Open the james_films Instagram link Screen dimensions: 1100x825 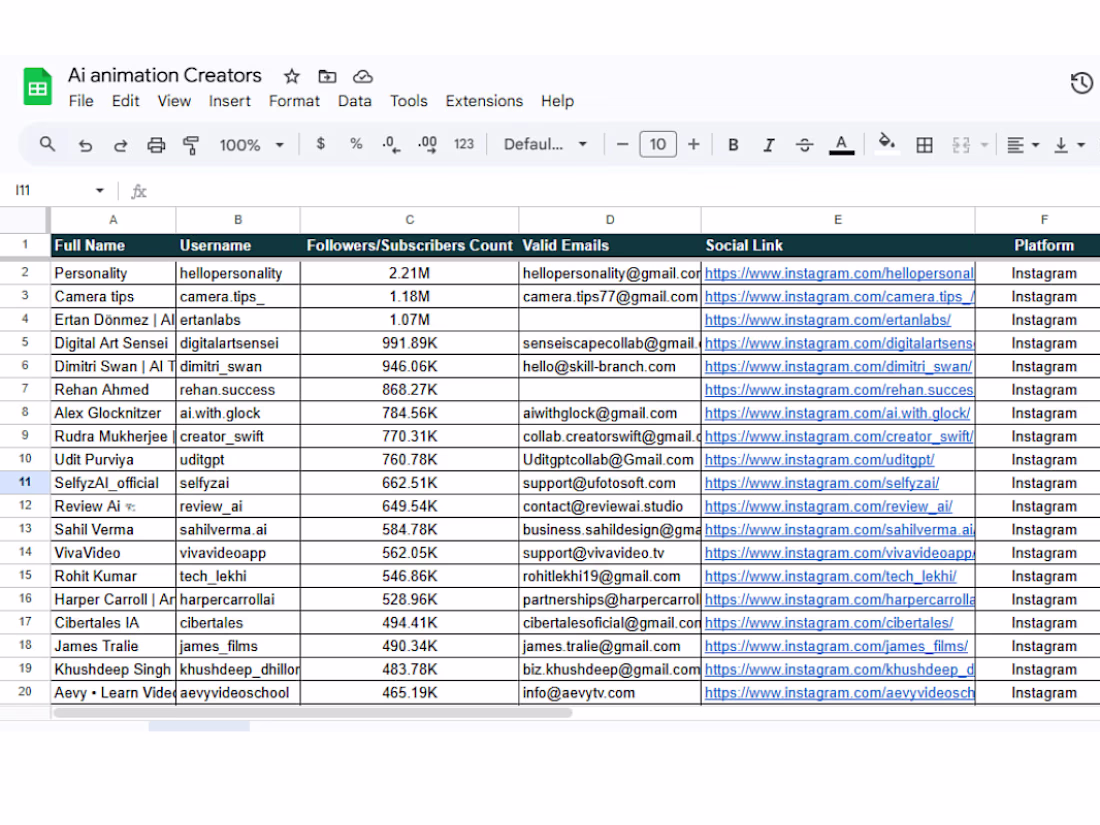[x=836, y=646]
